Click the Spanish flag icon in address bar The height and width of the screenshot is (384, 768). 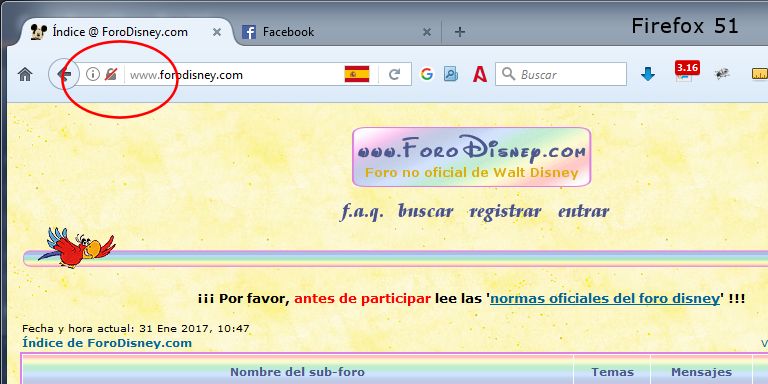[x=357, y=74]
